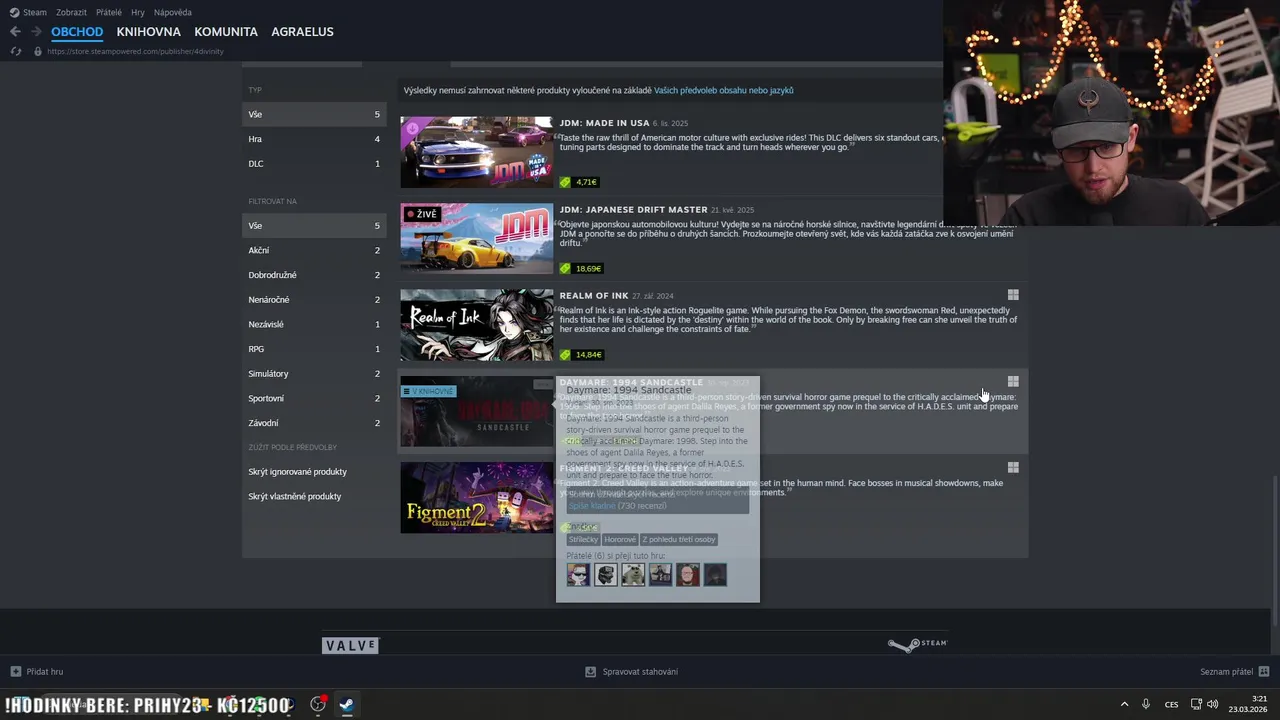Switch to the KNIHOVNA tab

148,32
